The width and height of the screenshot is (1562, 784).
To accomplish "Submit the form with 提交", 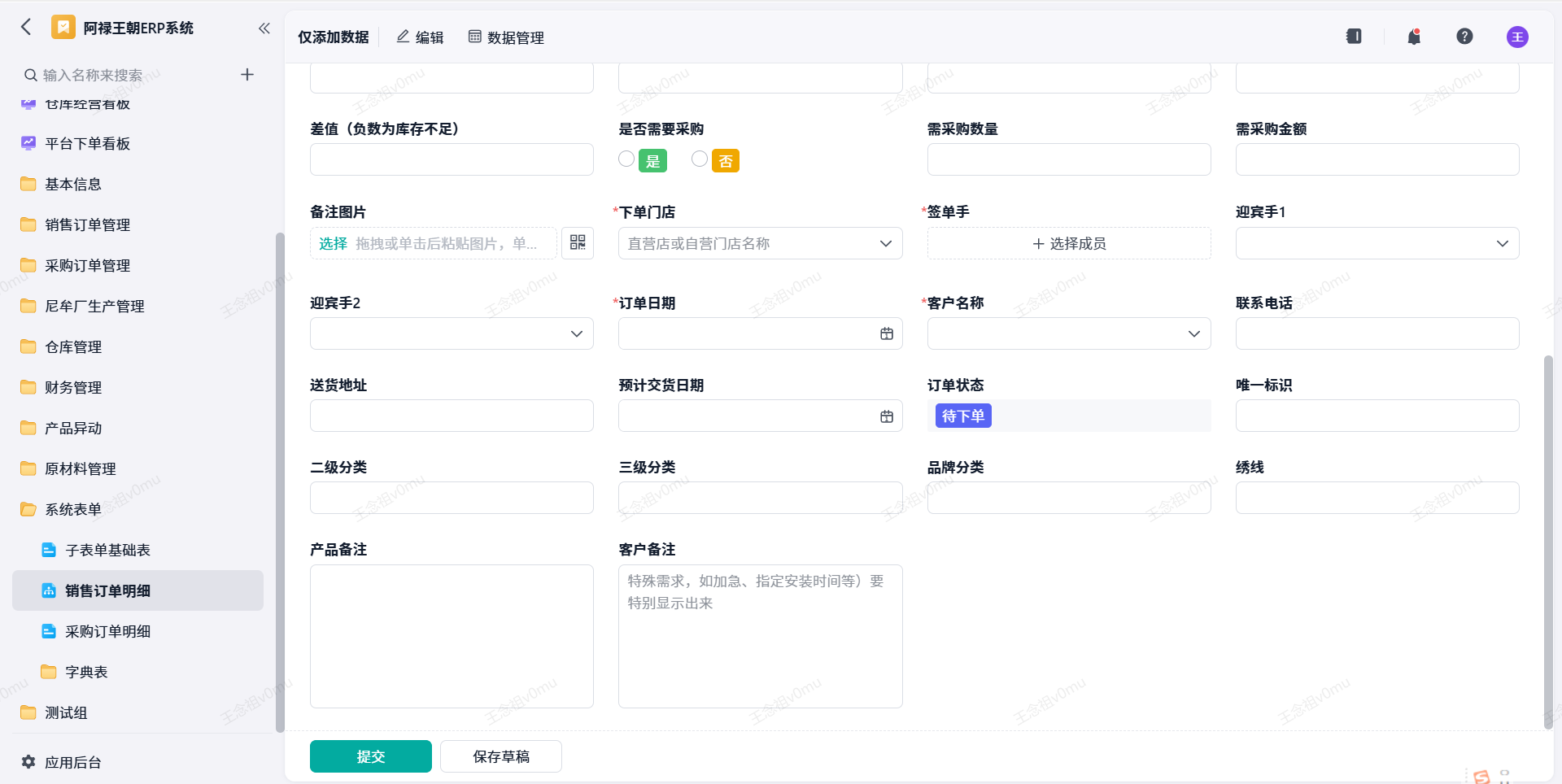I will 371,756.
